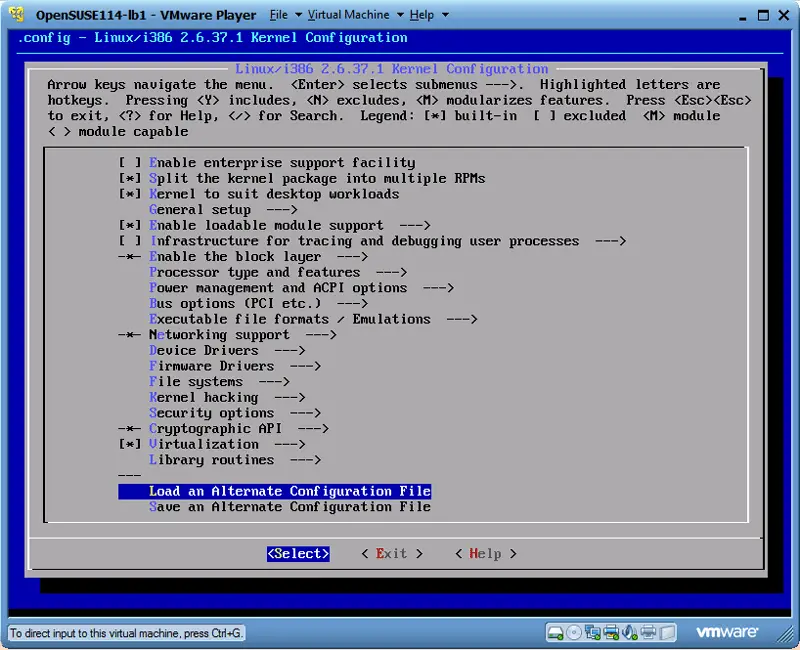The image size is (800, 650).
Task: Click the VMware Player app icon in title bar
Action: pyautogui.click(x=17, y=14)
